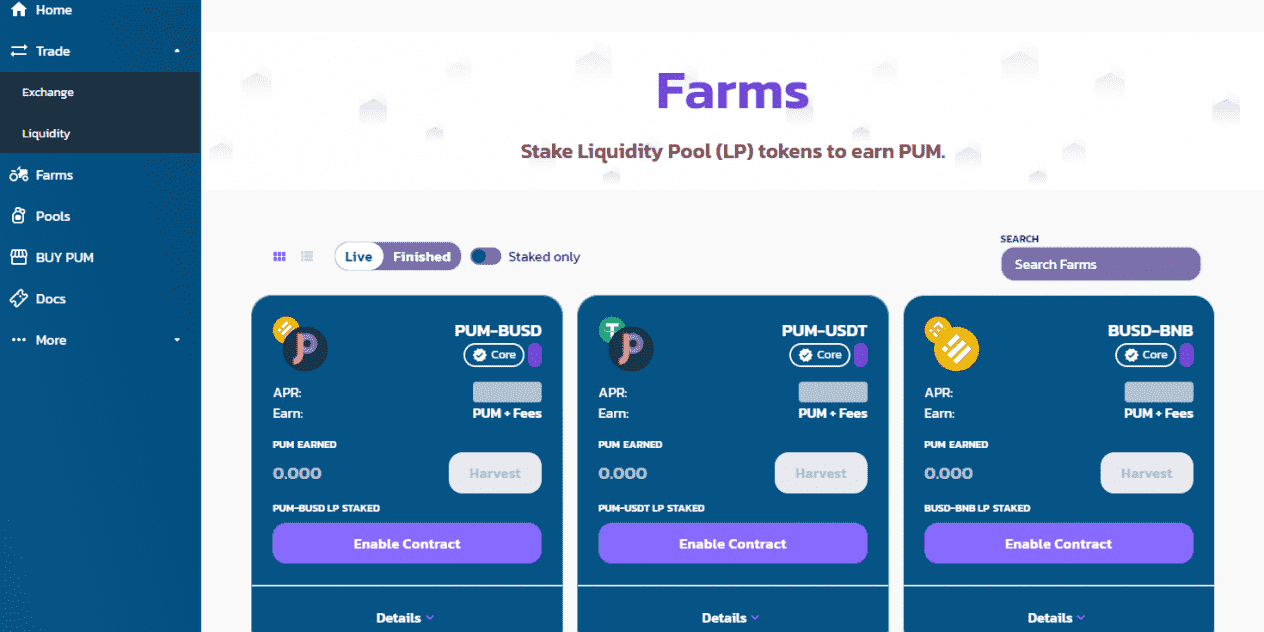Expand Details on BUSD-BNB card
Viewport: 1264px width, 632px height.
coord(1058,618)
